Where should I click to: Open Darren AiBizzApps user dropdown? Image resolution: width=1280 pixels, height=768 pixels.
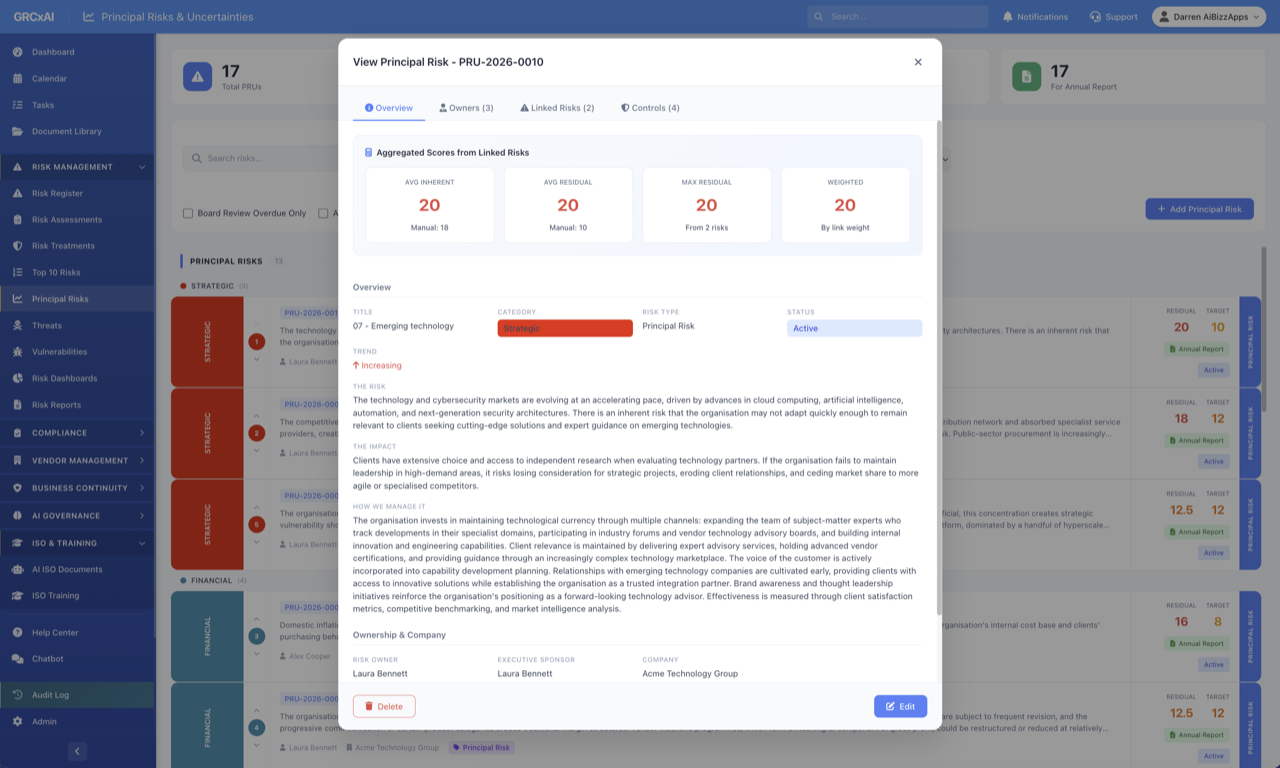(x=1208, y=17)
